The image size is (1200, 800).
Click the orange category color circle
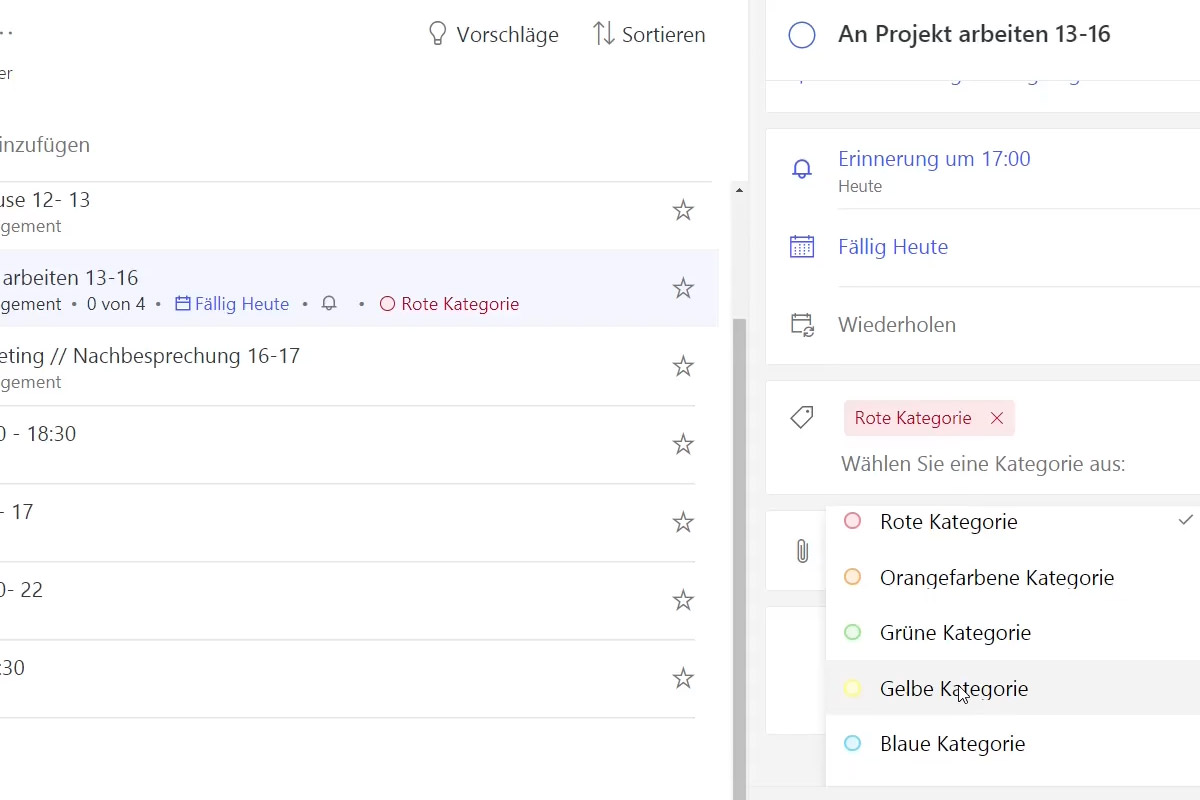coord(852,577)
